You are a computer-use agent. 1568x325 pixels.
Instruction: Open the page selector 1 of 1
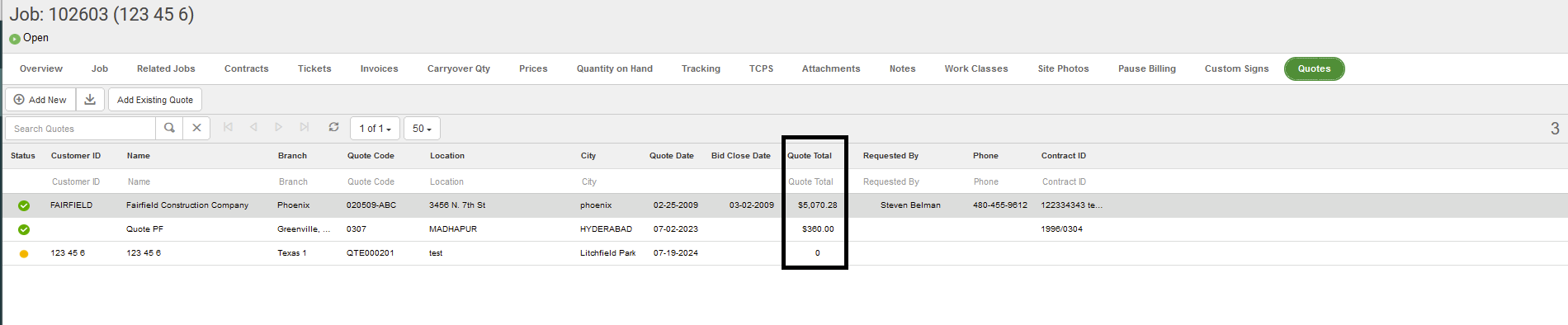click(x=375, y=128)
